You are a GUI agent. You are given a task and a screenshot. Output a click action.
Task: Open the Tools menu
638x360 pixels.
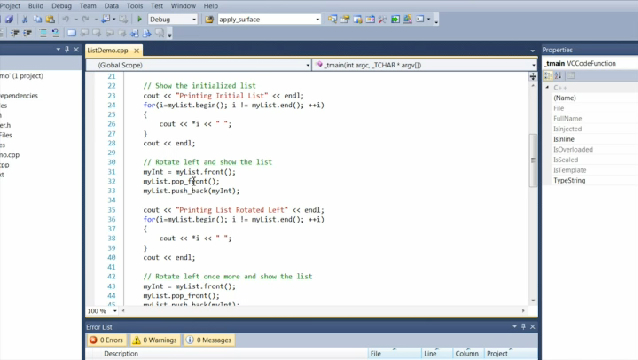click(135, 6)
